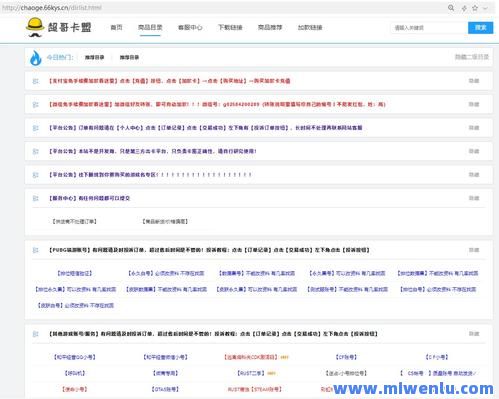Open 【和平精英QQ小号】 category link

coord(75,357)
